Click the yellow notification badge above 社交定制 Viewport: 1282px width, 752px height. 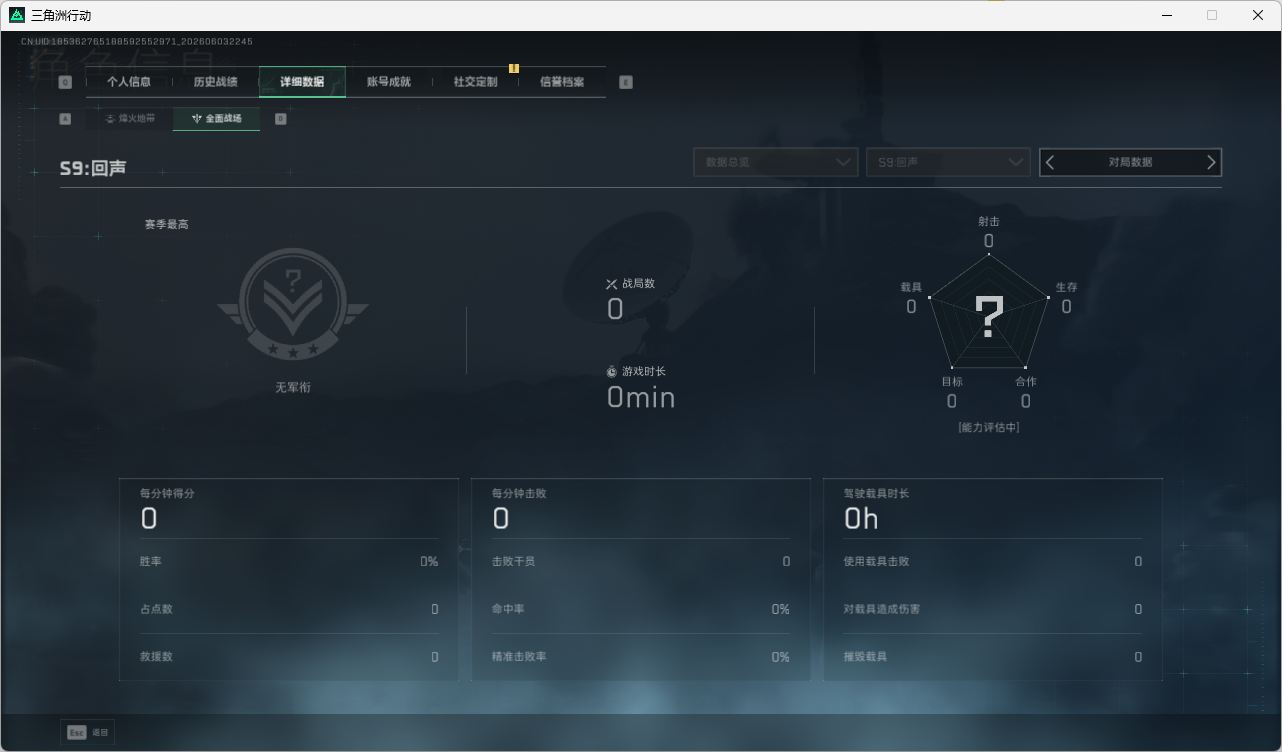[x=514, y=69]
